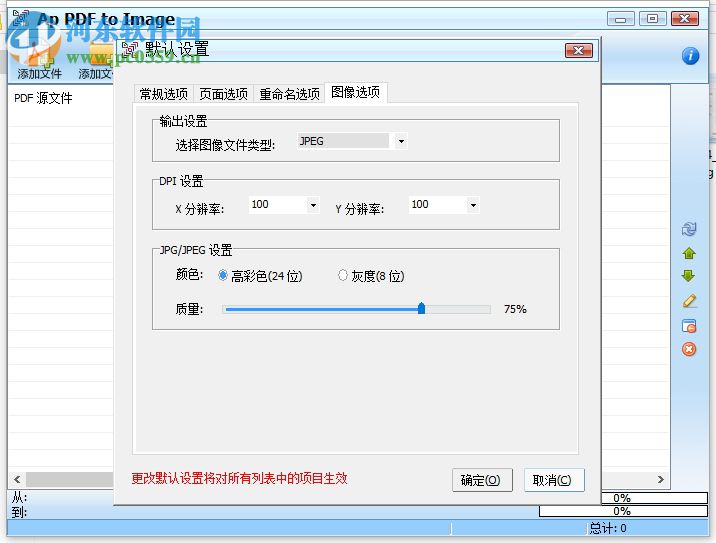Click the 75% quality value label
Image resolution: width=716 pixels, height=543 pixels.
(515, 309)
